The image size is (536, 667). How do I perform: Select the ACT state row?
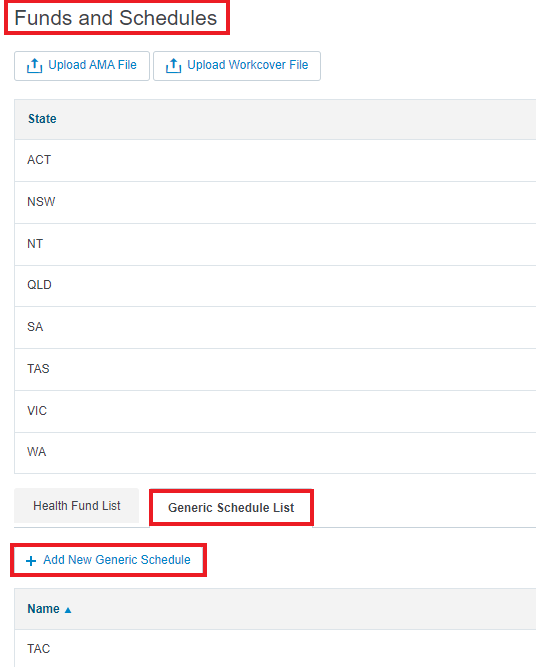click(275, 160)
